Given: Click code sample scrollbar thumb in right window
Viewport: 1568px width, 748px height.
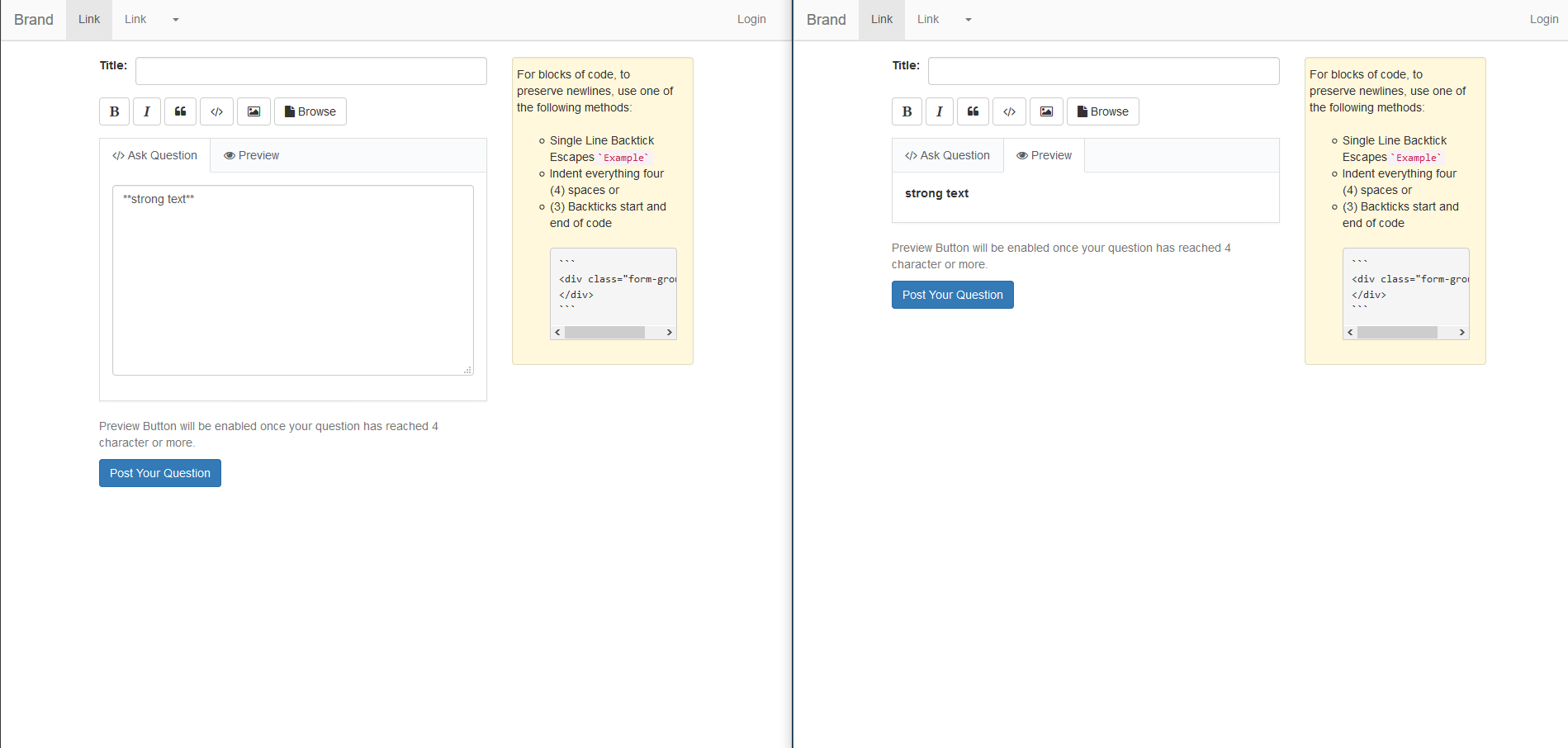Looking at the screenshot, I should [1397, 332].
